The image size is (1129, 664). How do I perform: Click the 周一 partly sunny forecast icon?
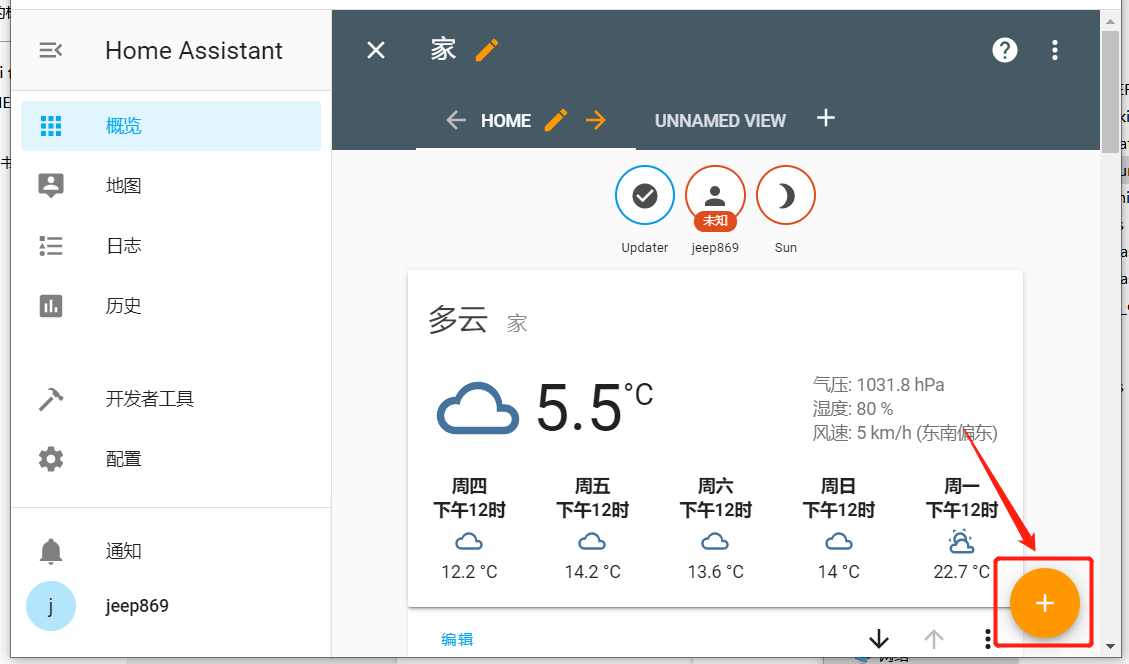(x=961, y=541)
